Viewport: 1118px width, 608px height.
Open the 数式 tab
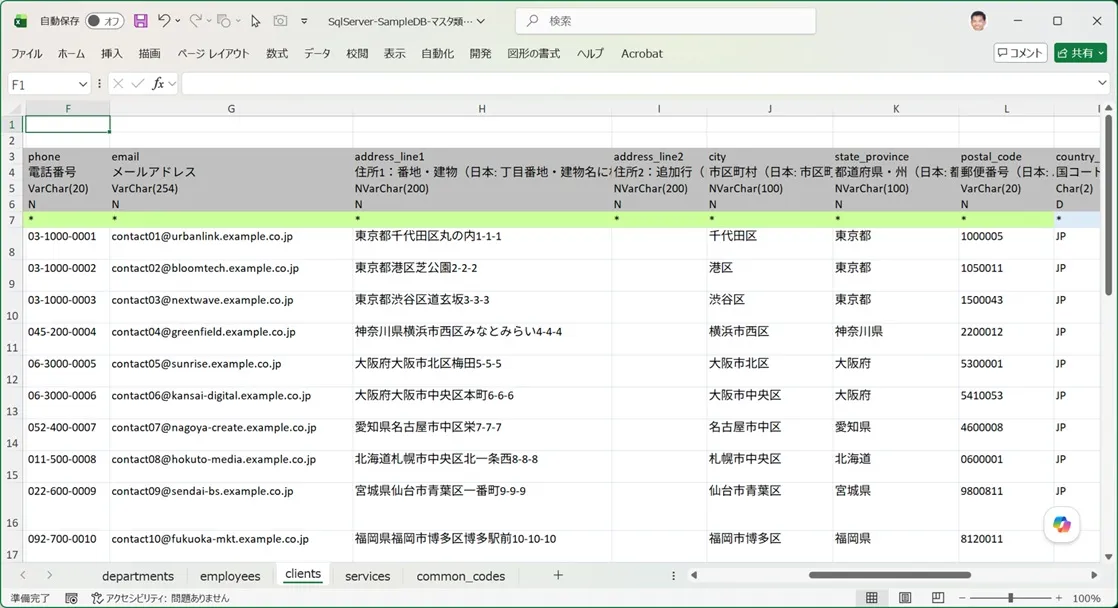click(277, 53)
